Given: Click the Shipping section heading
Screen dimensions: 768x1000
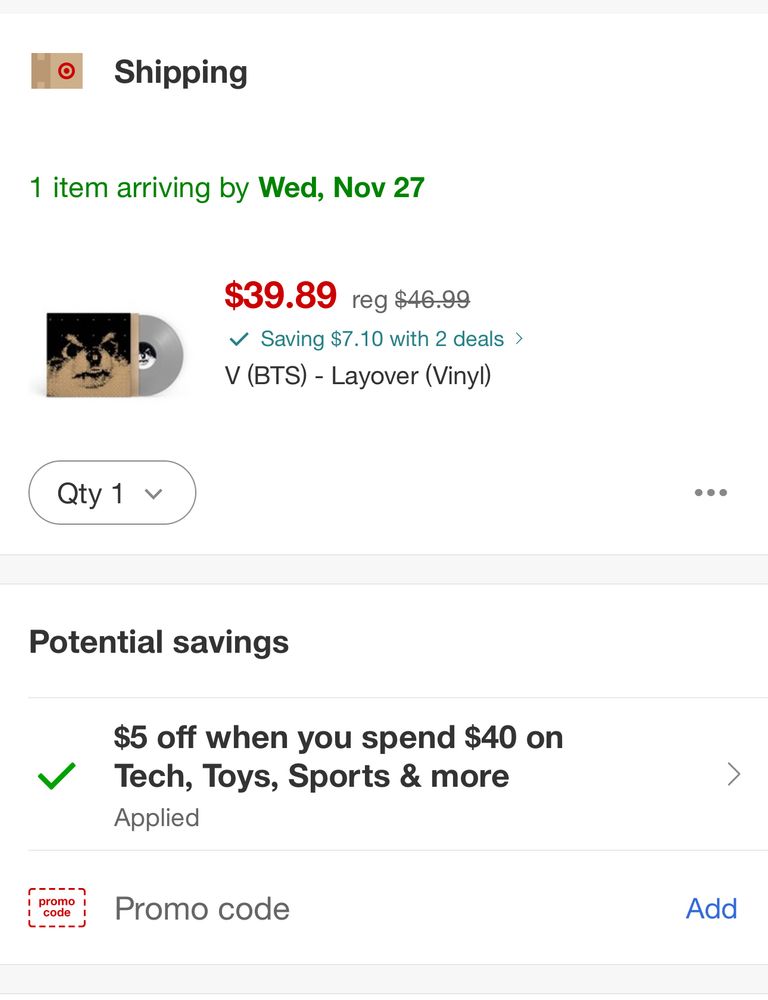Looking at the screenshot, I should tap(180, 72).
